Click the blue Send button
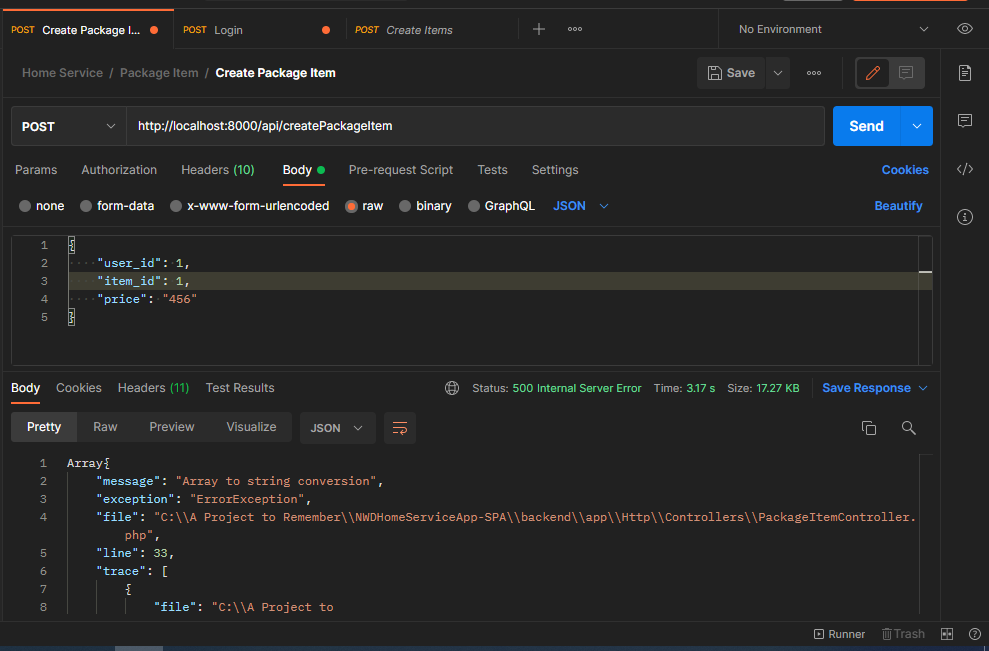This screenshot has width=989, height=651. (867, 126)
